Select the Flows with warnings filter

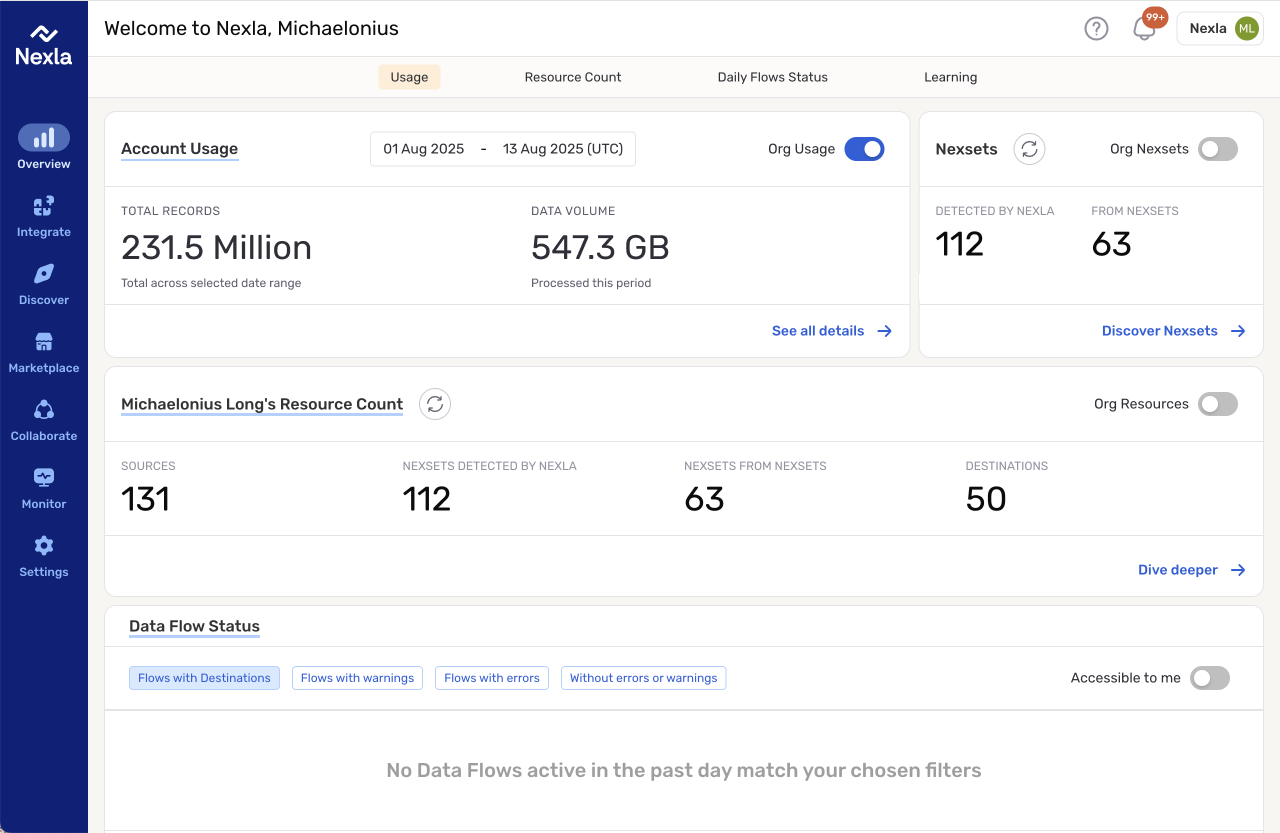(x=357, y=678)
